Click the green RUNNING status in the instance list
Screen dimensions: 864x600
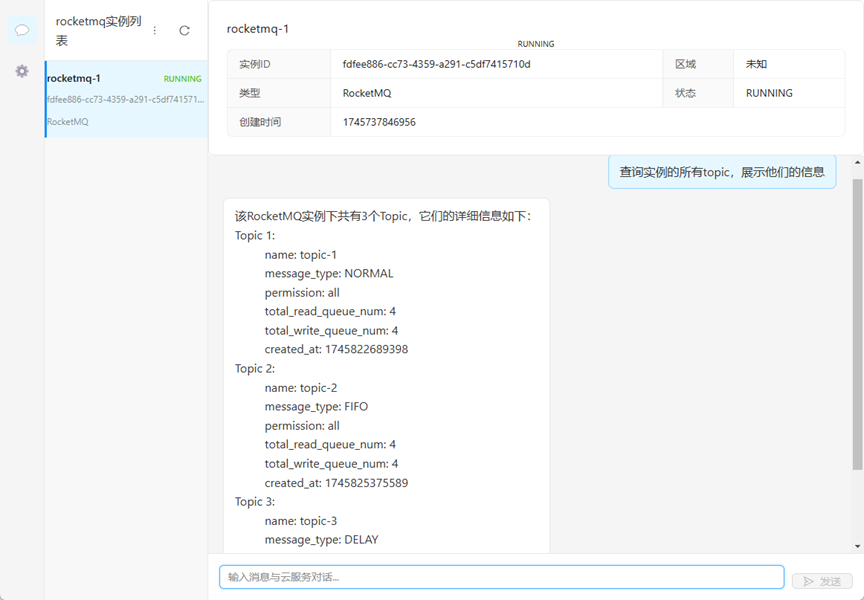click(182, 79)
